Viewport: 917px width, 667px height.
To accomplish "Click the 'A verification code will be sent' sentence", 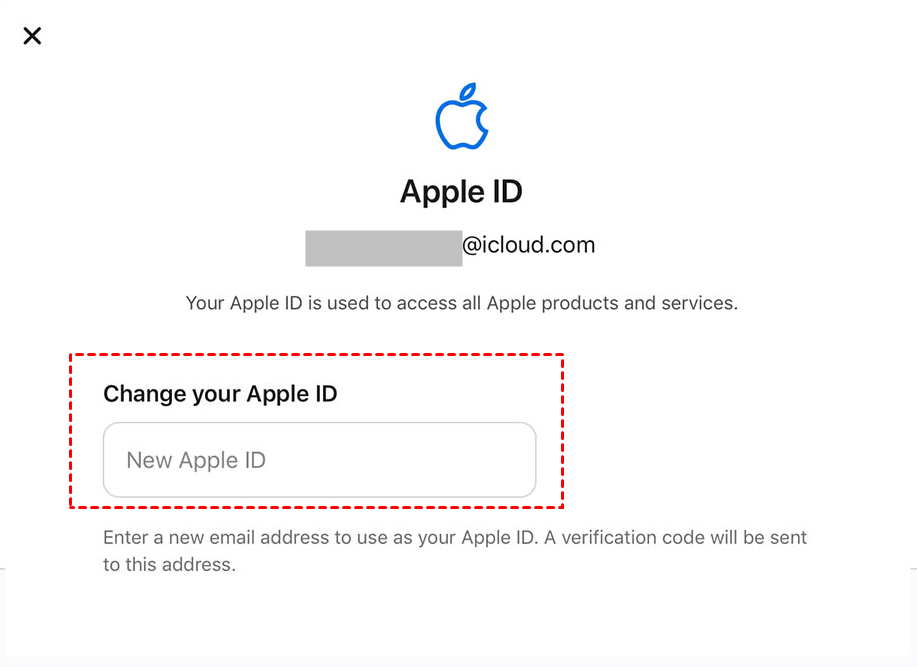I will [680, 538].
